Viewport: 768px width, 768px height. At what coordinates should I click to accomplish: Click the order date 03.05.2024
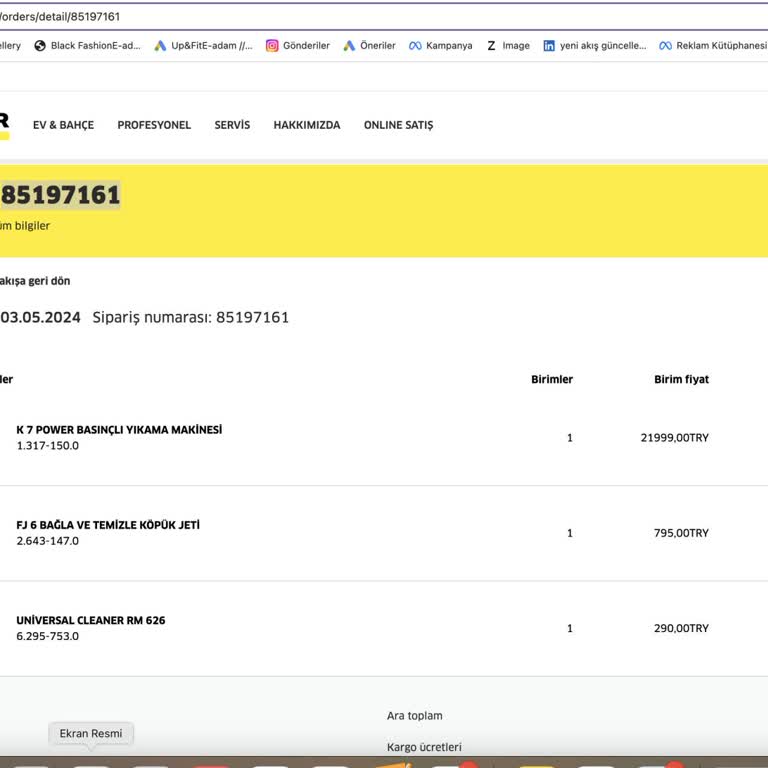[x=40, y=317]
